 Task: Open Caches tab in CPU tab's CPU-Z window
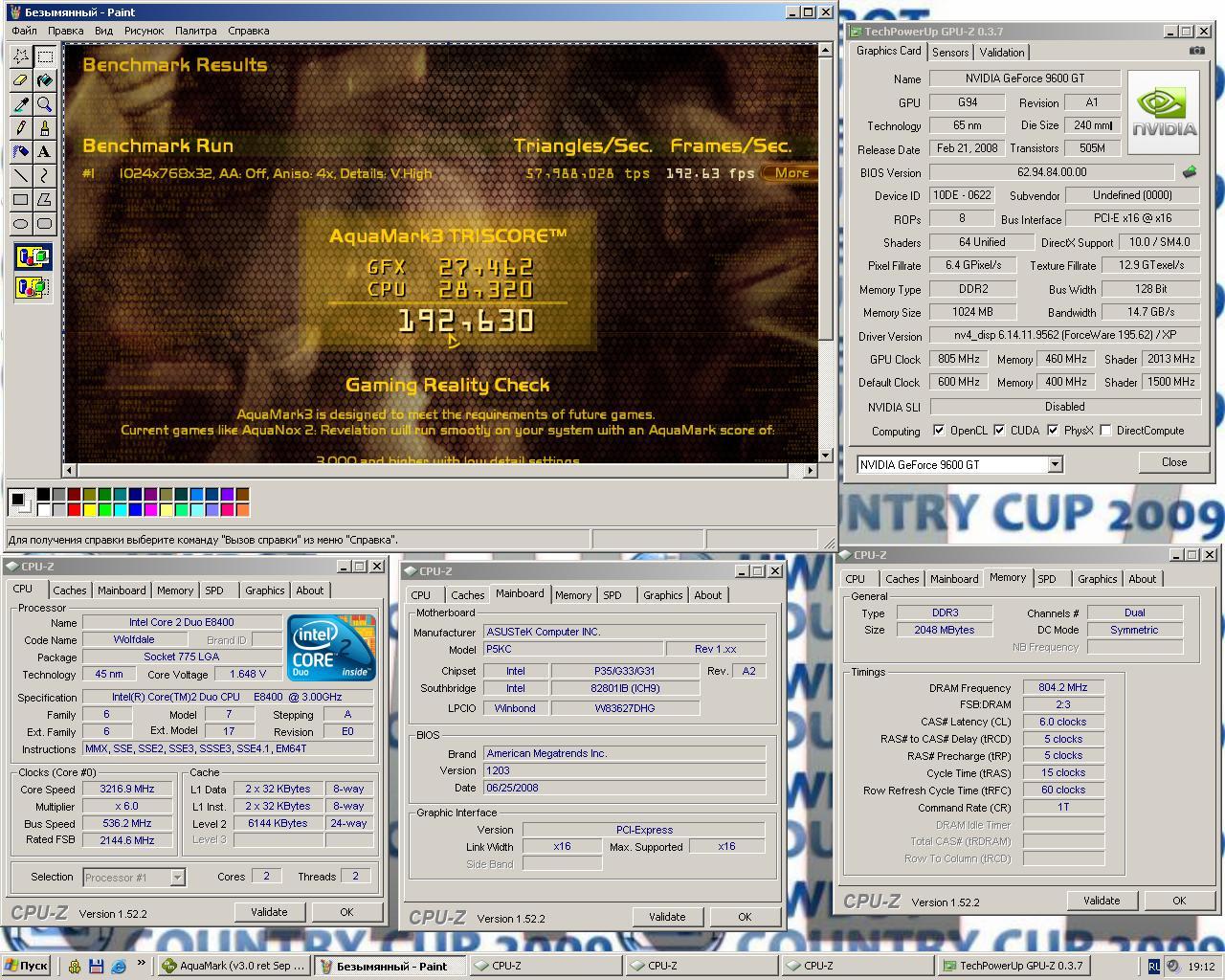(70, 590)
